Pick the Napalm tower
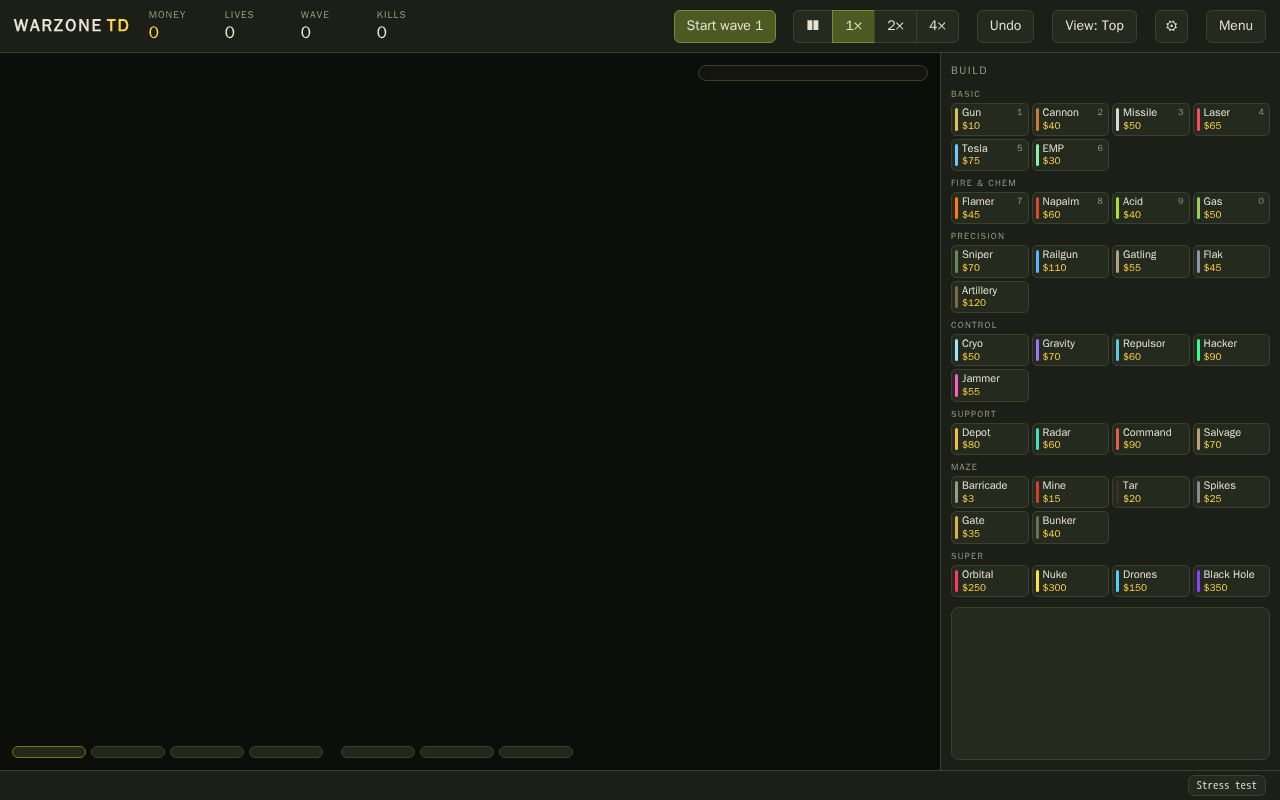Screen dimensions: 1280x800 [1070, 208]
